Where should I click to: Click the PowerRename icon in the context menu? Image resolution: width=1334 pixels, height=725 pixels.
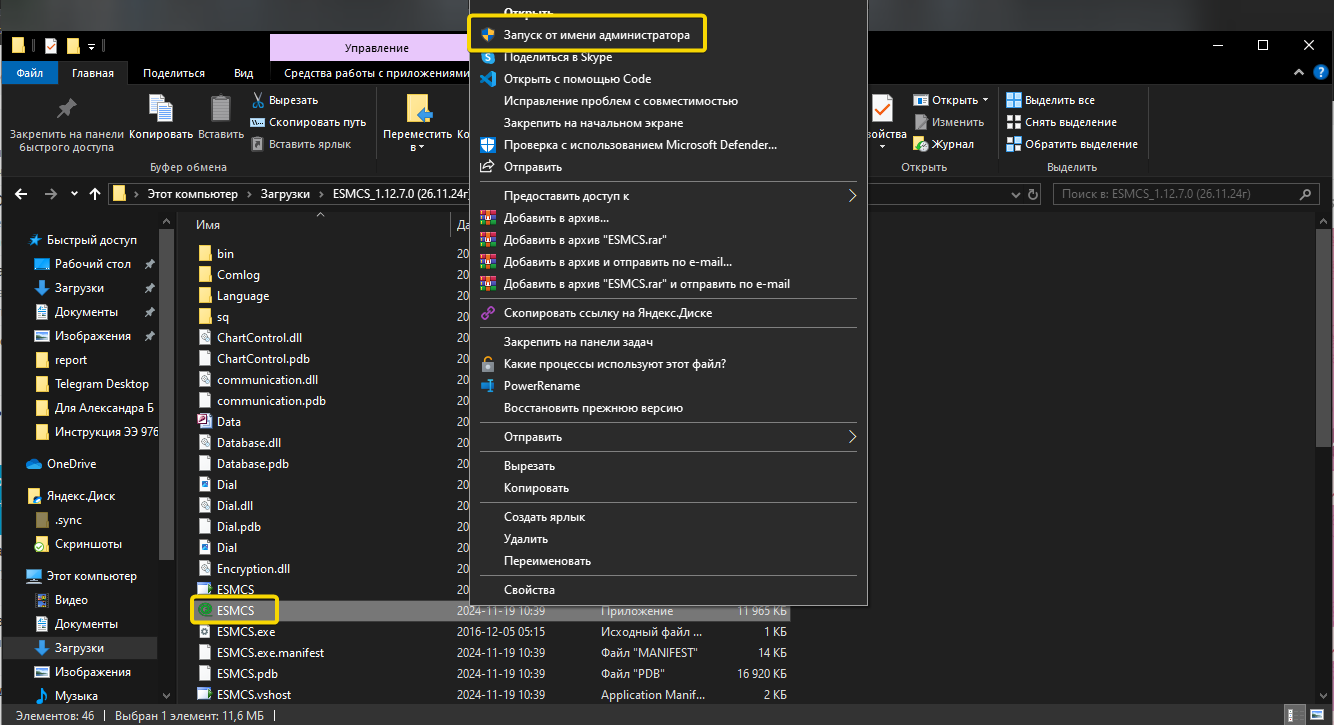click(488, 386)
